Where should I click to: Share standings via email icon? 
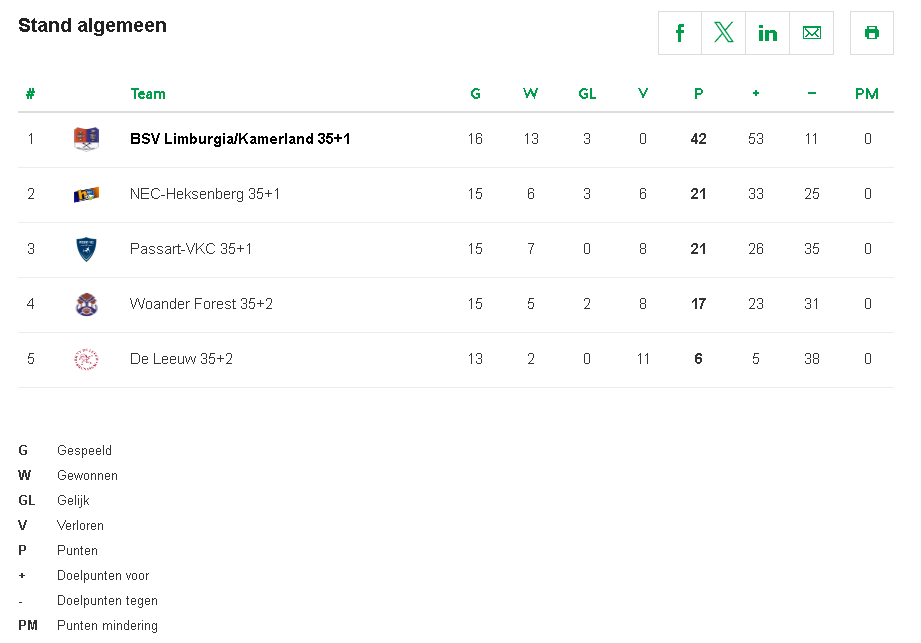(x=812, y=33)
